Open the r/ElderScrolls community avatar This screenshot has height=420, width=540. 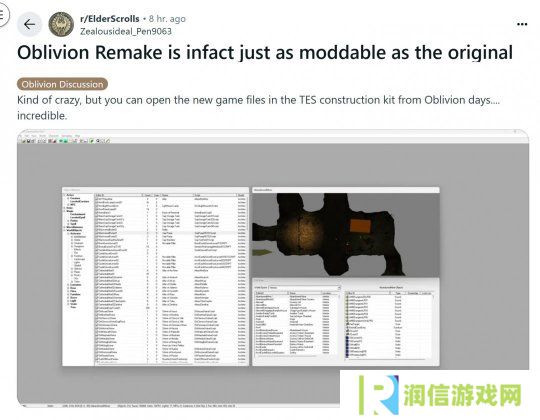coord(61,24)
